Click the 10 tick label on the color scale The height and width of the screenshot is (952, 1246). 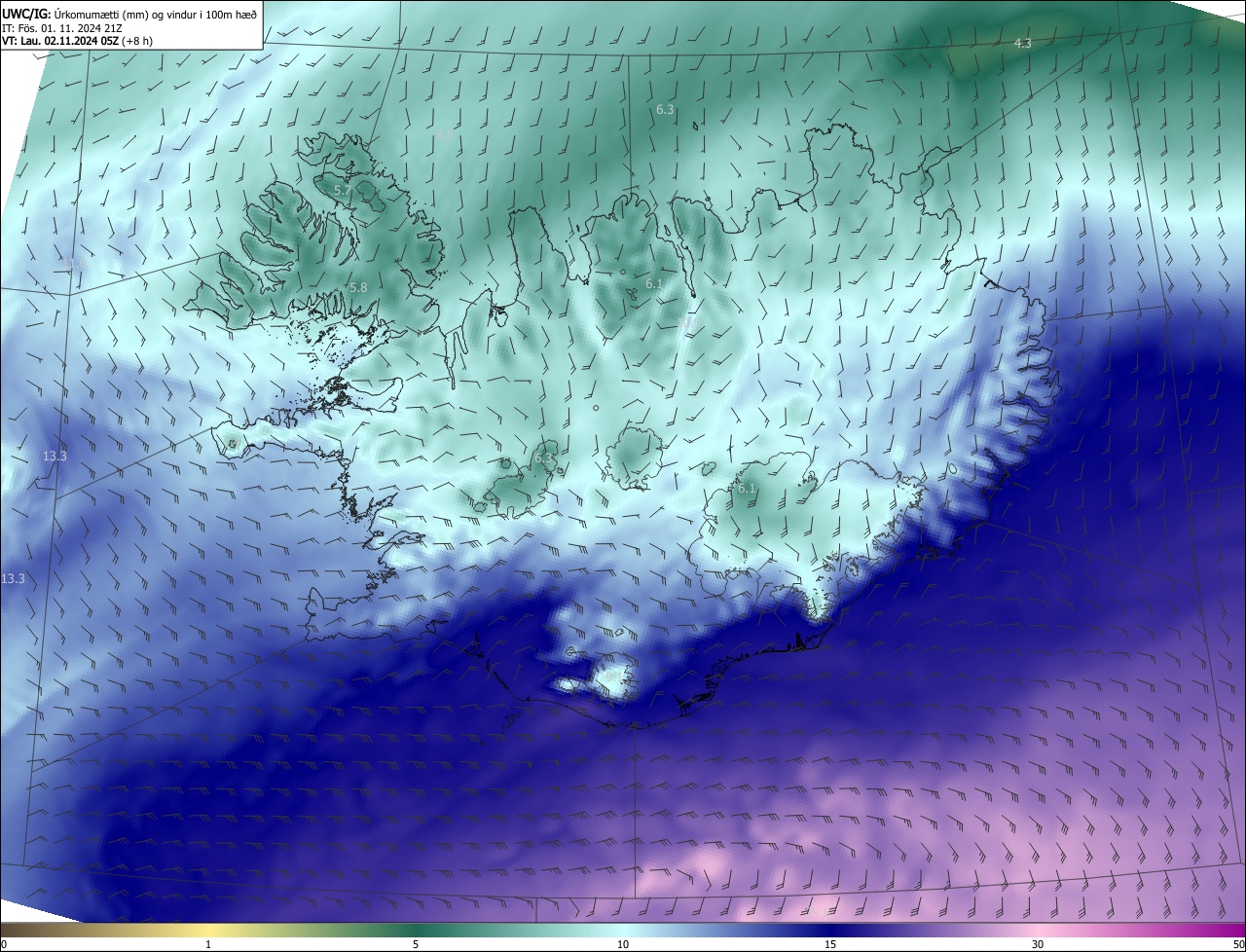[623, 944]
